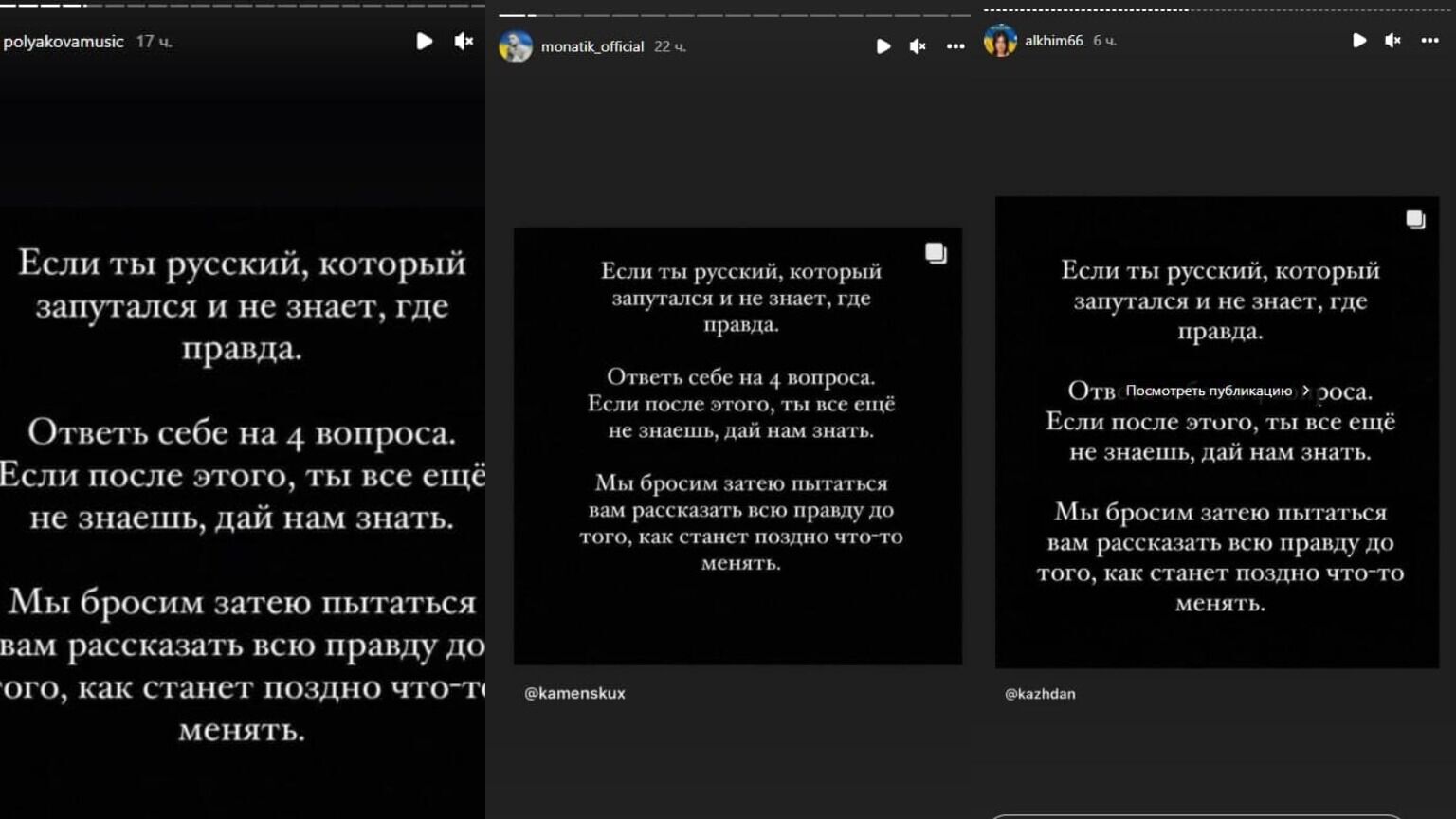Open the shared post in monatik_official story
Image resolution: width=1456 pixels, height=819 pixels.
click(x=737, y=446)
